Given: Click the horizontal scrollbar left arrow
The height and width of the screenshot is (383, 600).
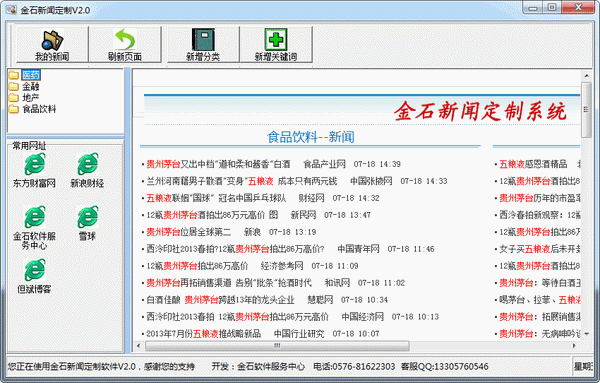Looking at the screenshot, I should [x=139, y=346].
